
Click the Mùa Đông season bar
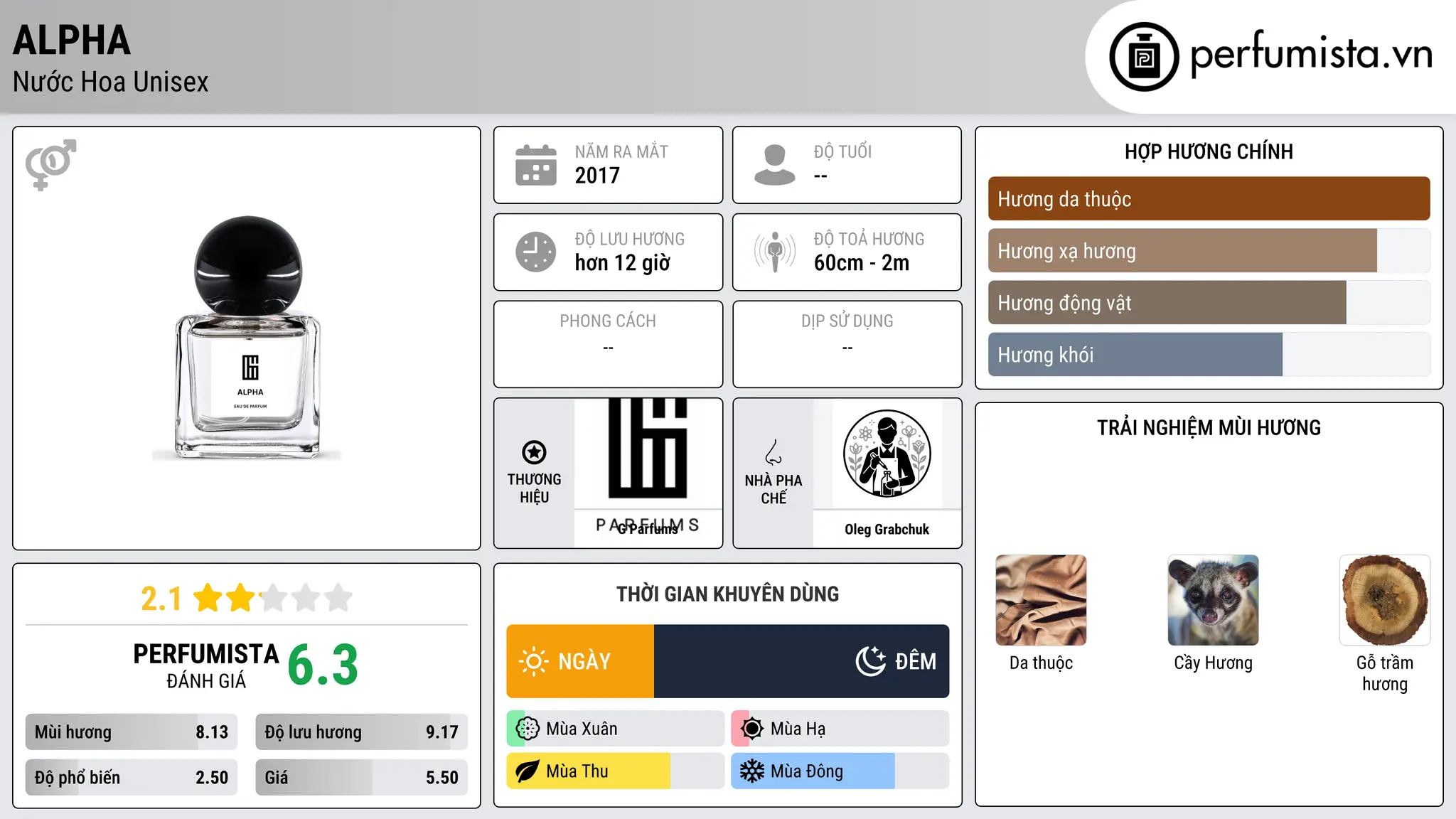840,771
